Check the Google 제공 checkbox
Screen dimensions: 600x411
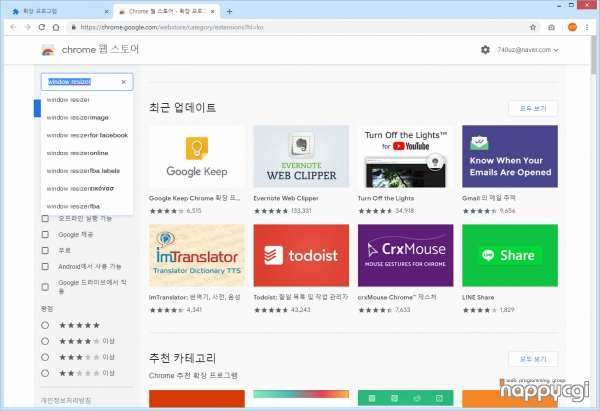click(x=45, y=234)
